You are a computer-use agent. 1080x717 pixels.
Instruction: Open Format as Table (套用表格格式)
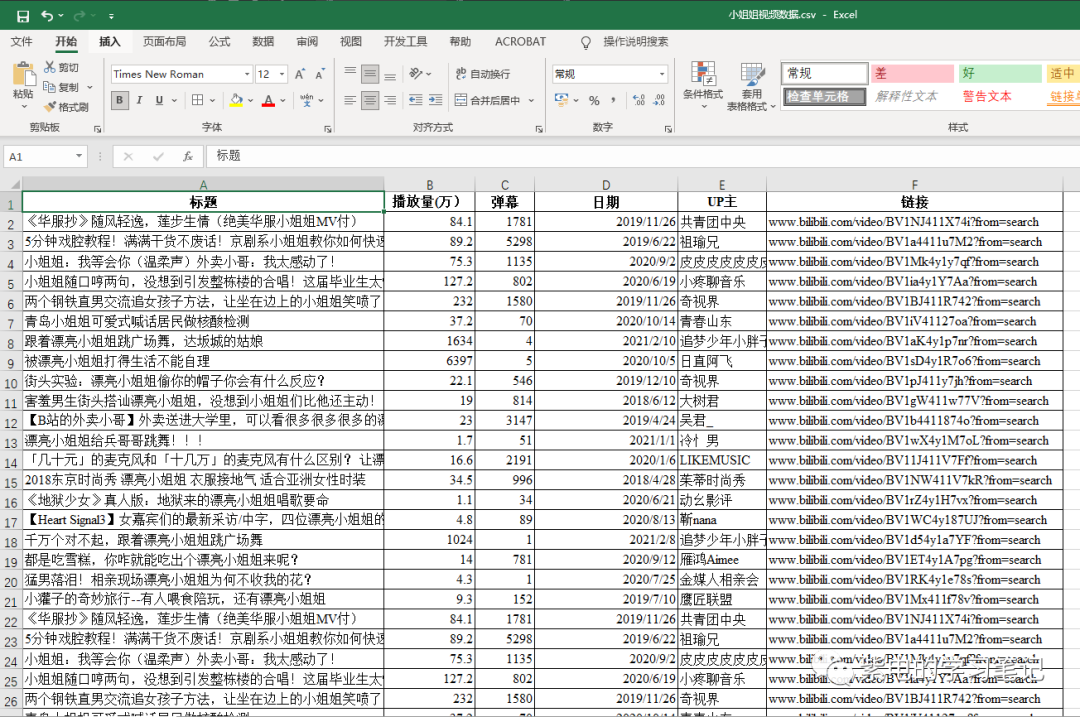pos(751,86)
